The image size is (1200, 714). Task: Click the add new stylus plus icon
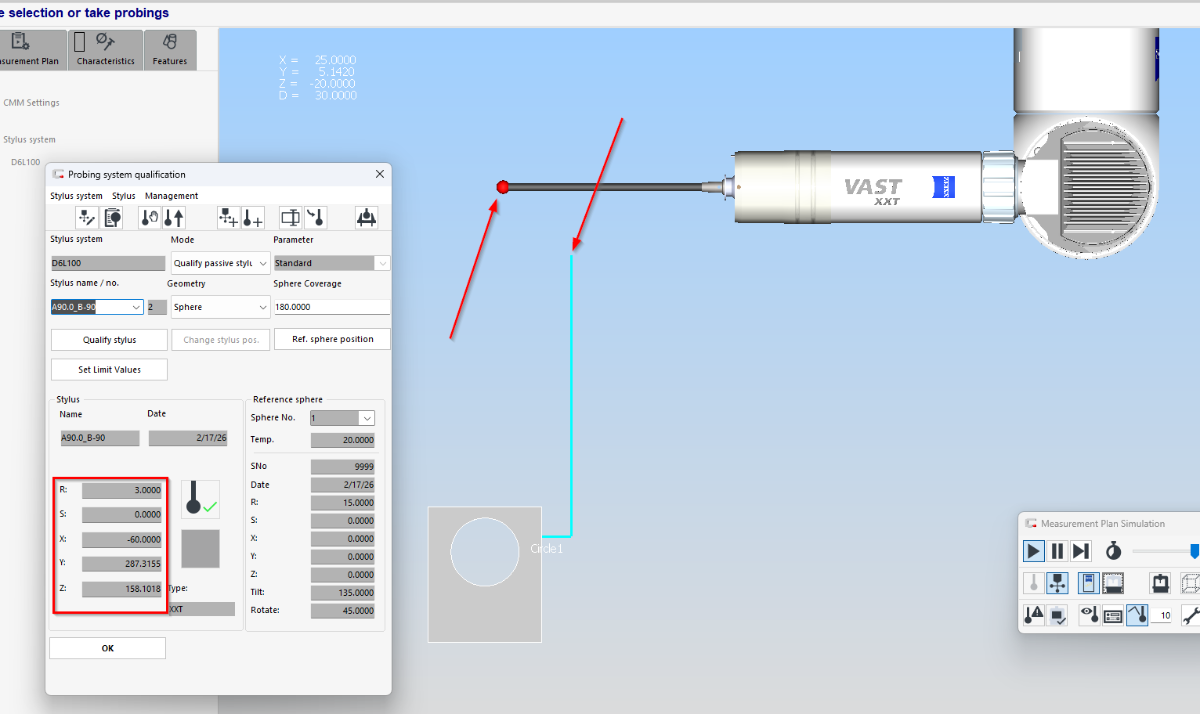[x=253, y=217]
